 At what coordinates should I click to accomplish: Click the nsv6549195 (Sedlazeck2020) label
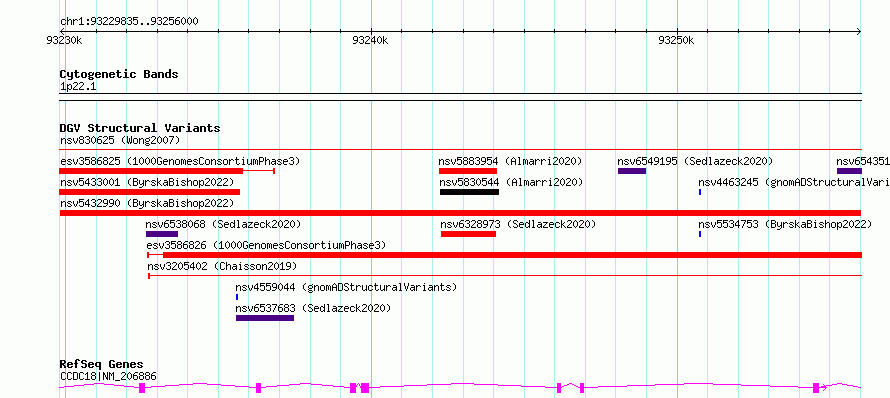tap(695, 161)
